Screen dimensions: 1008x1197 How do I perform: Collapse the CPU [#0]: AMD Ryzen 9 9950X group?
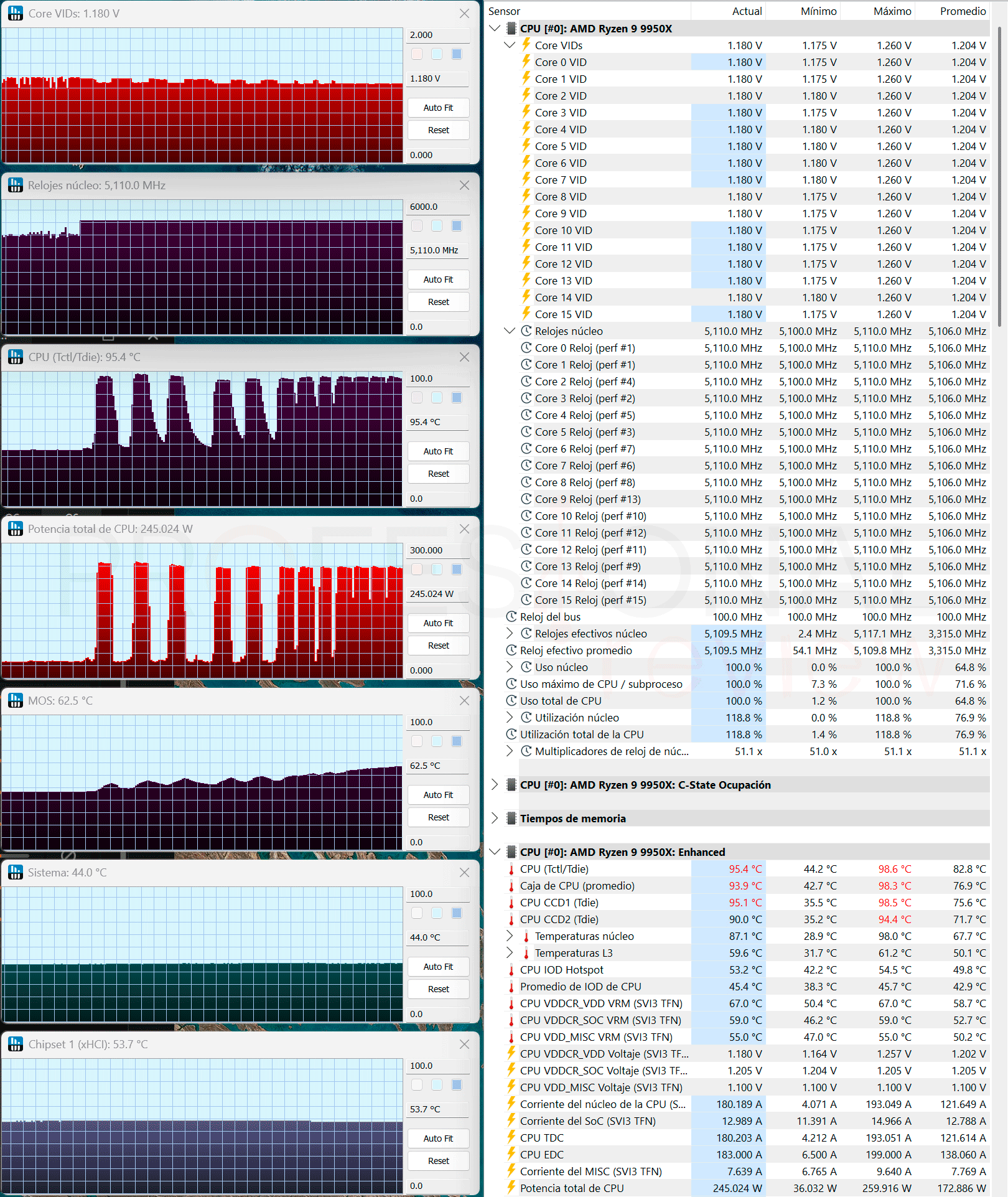[495, 28]
